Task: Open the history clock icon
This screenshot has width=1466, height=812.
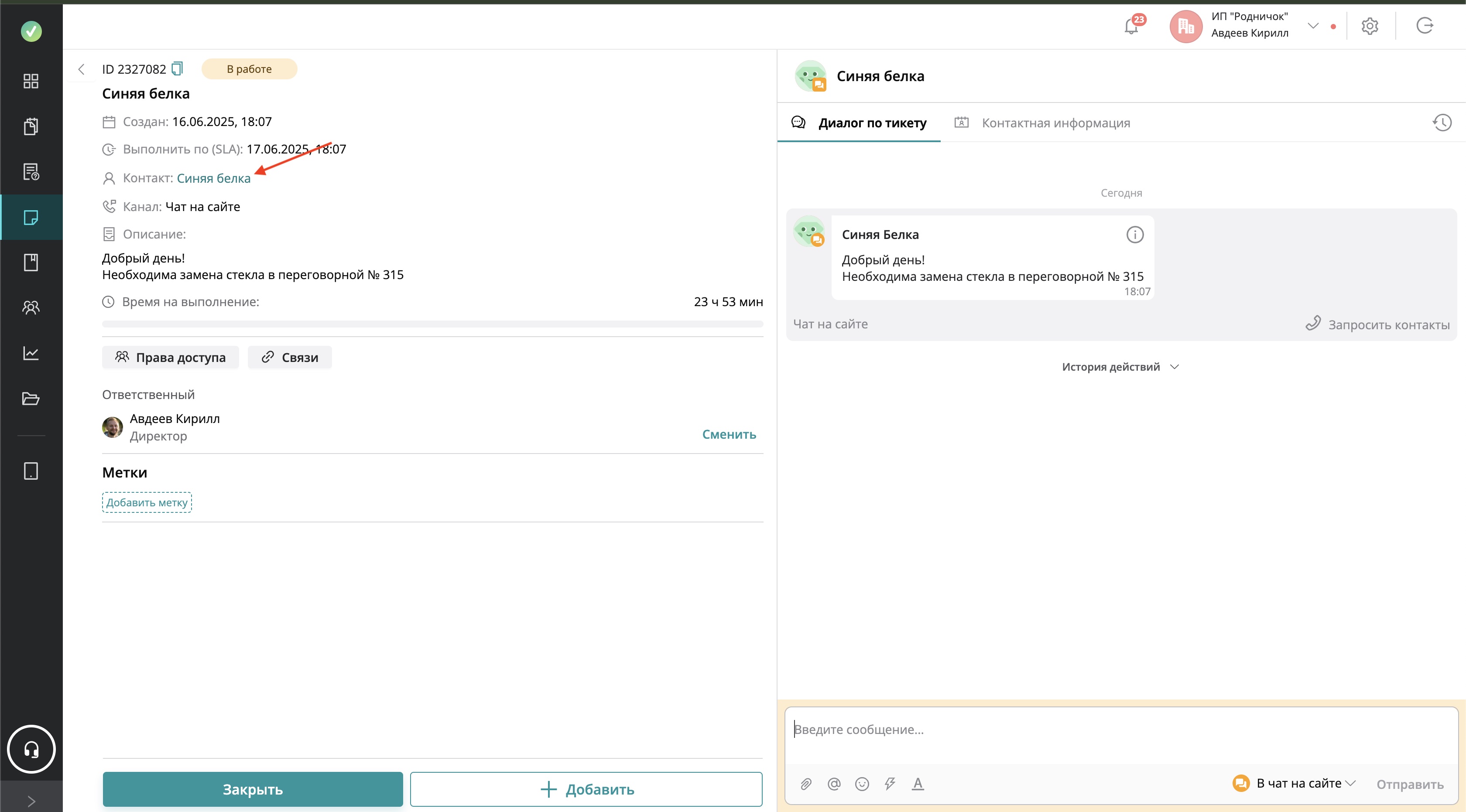Action: [x=1442, y=123]
